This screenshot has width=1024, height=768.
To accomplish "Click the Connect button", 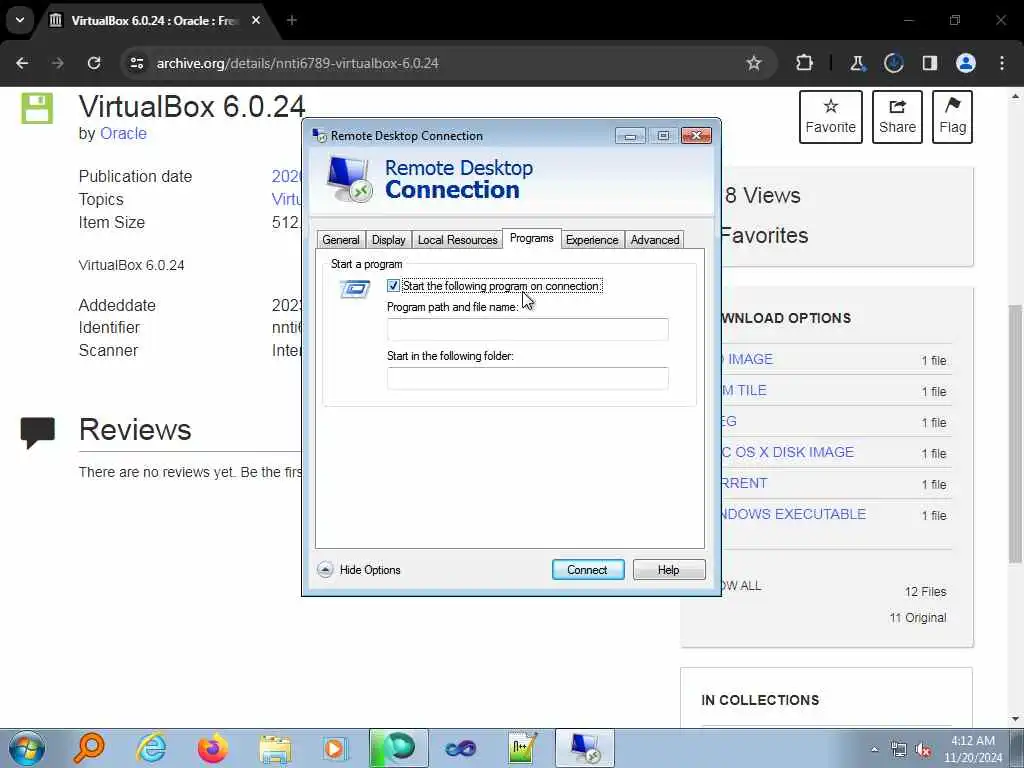I will click(588, 569).
